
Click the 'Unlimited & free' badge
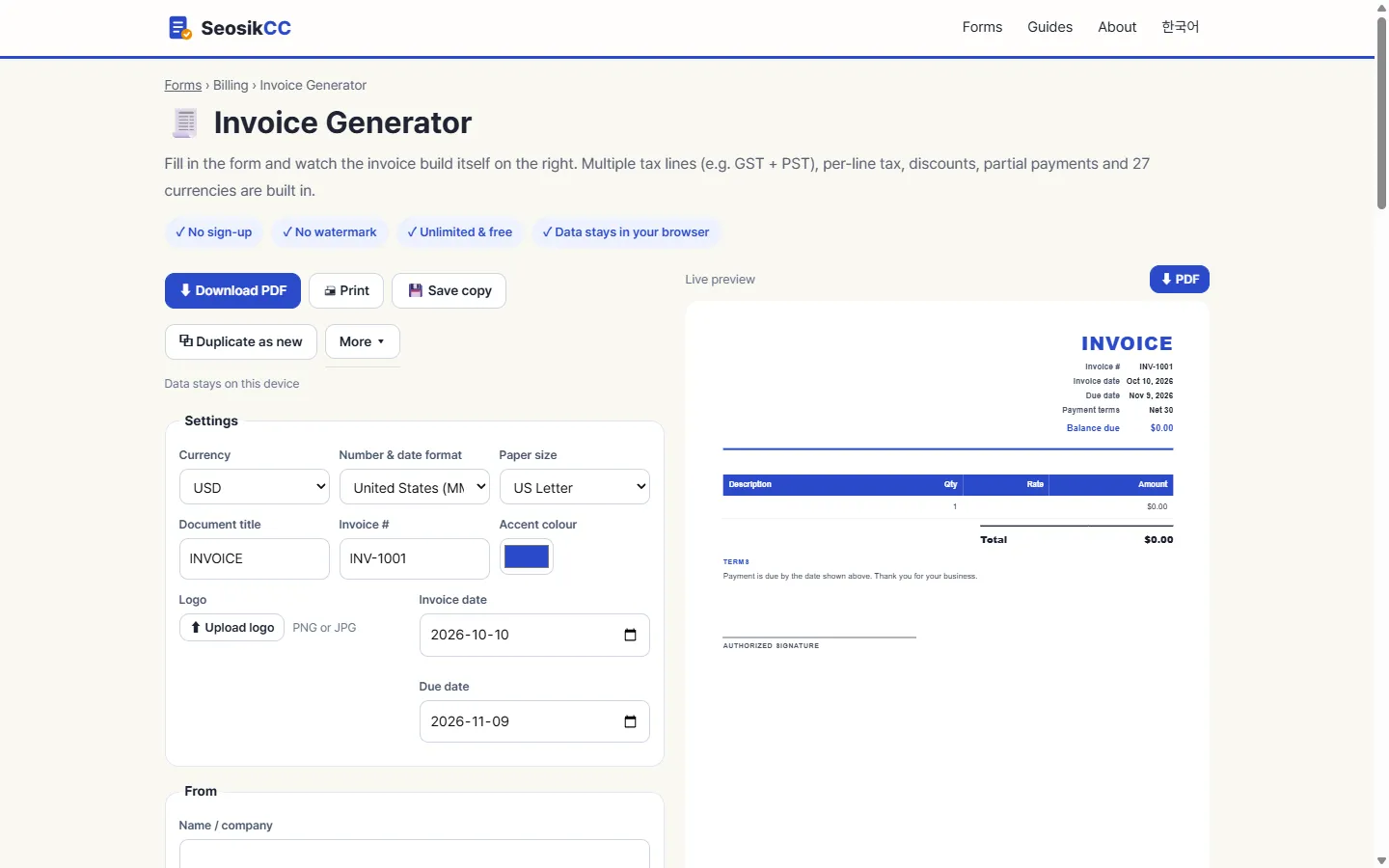pos(459,232)
